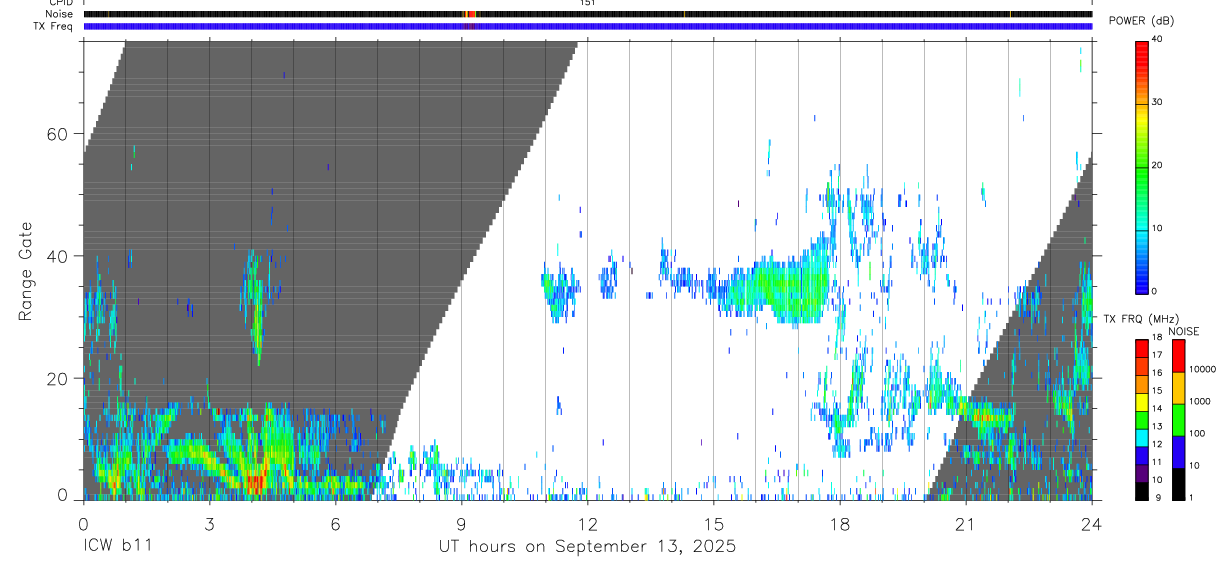The width and height of the screenshot is (1228, 567).
Task: Select the 13 tick on TX FRQ legend
Action: (x=1156, y=427)
